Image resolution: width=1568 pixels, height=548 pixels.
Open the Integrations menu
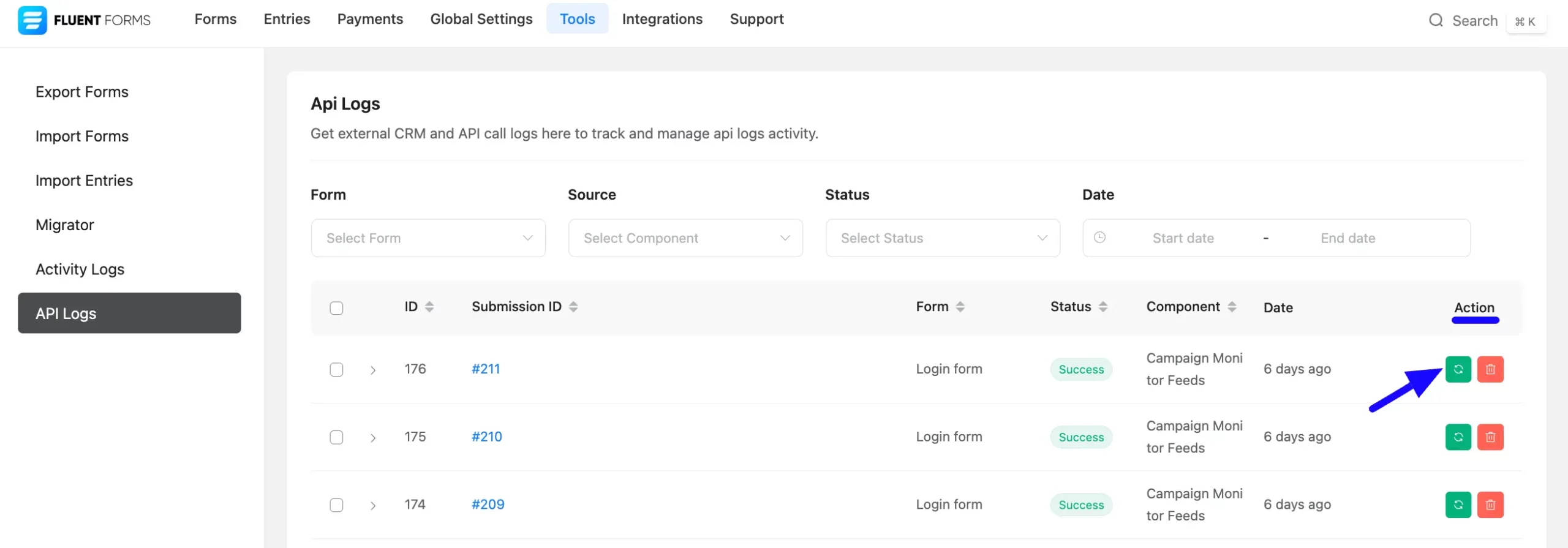click(x=662, y=19)
